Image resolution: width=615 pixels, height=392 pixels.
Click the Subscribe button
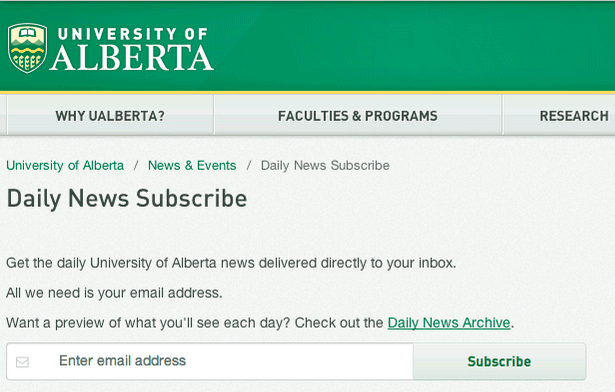[499, 361]
